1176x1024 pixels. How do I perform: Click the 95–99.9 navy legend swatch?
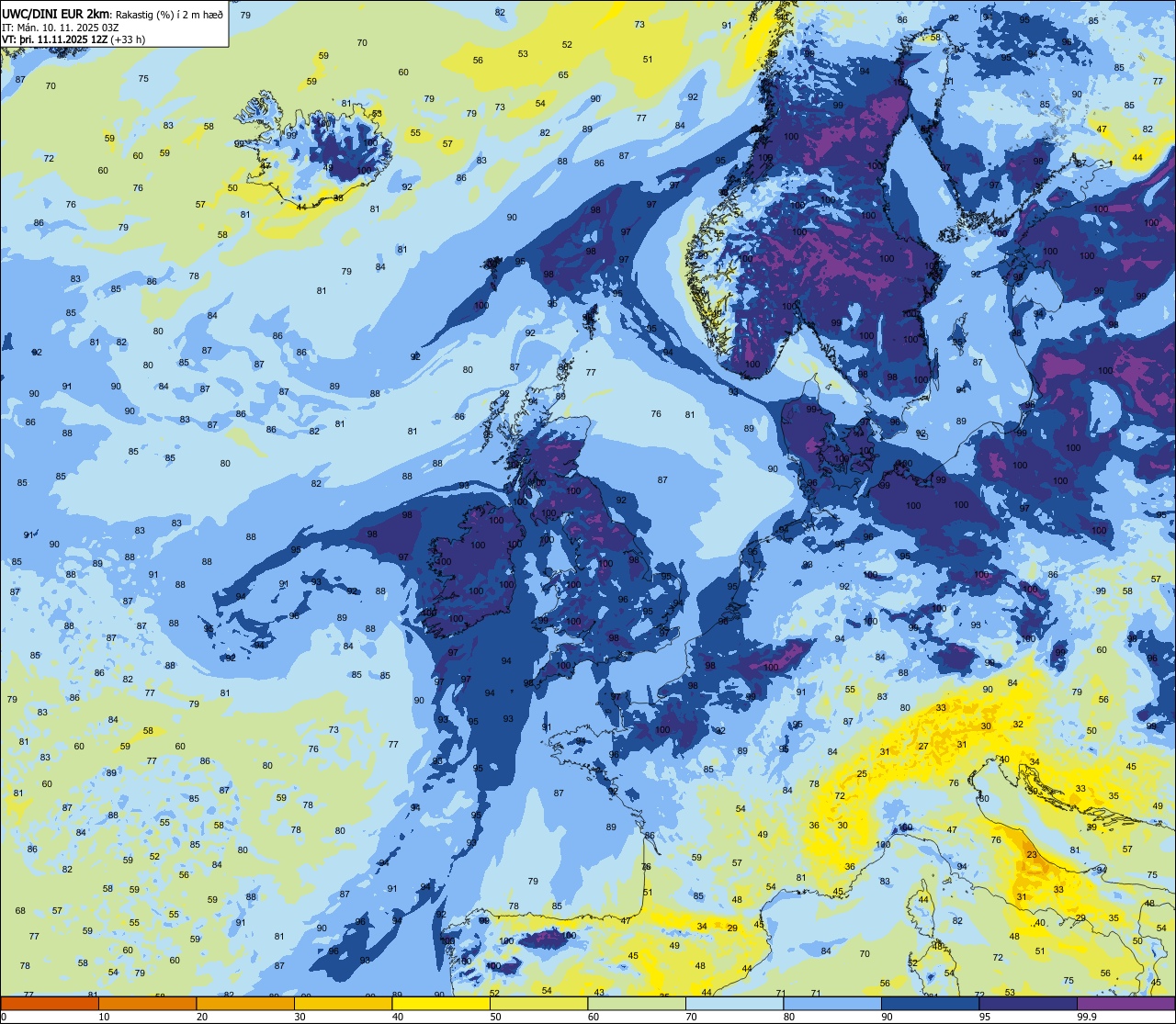coord(1028,1004)
